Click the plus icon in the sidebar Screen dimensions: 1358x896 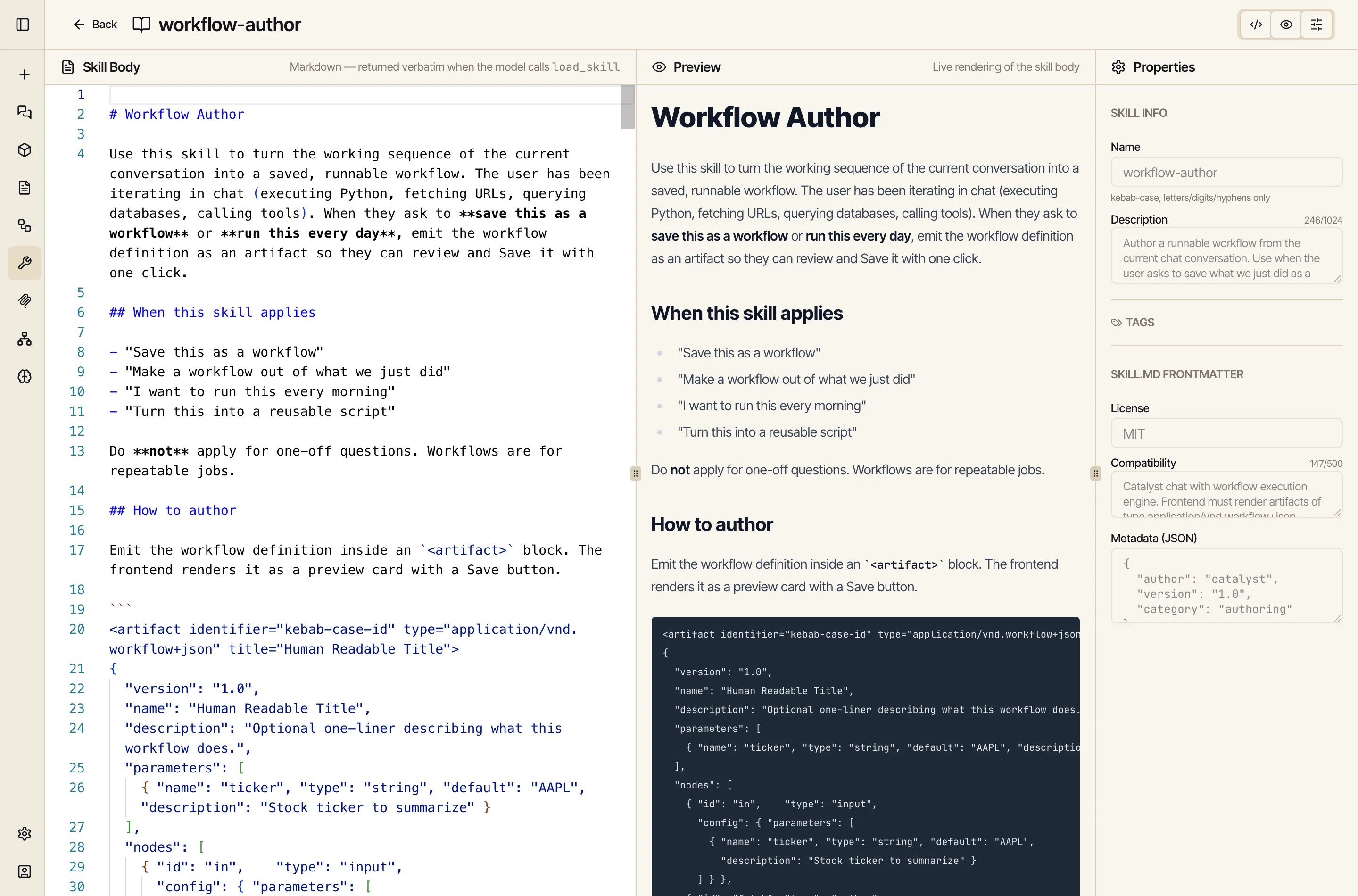24,75
